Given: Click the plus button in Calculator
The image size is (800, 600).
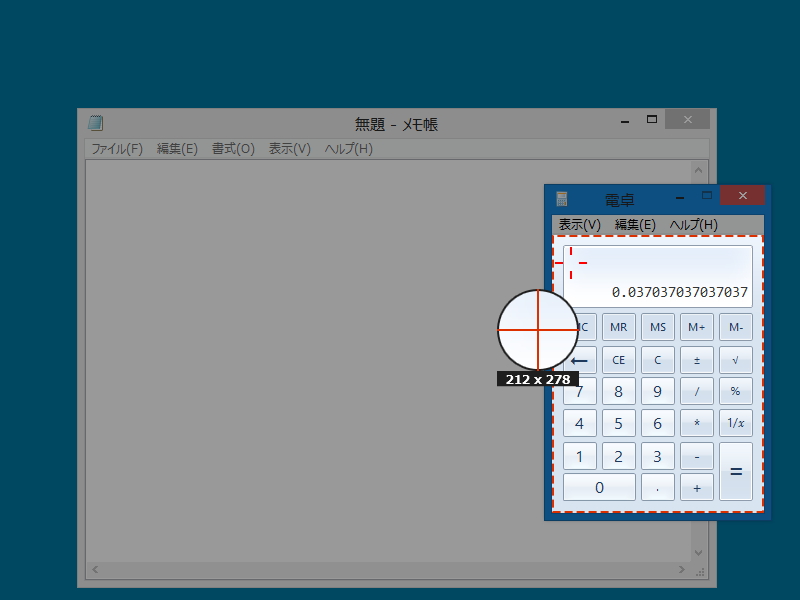Looking at the screenshot, I should pos(696,488).
